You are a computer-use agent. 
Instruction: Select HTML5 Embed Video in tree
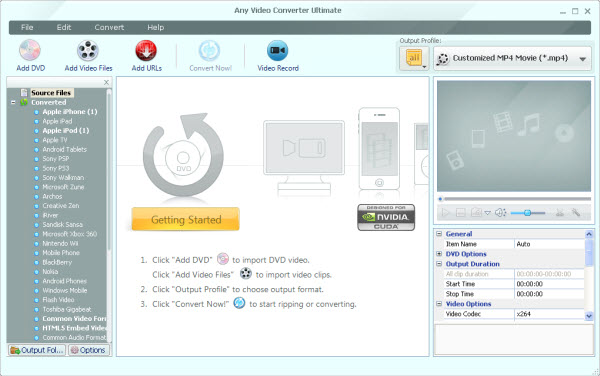74,328
